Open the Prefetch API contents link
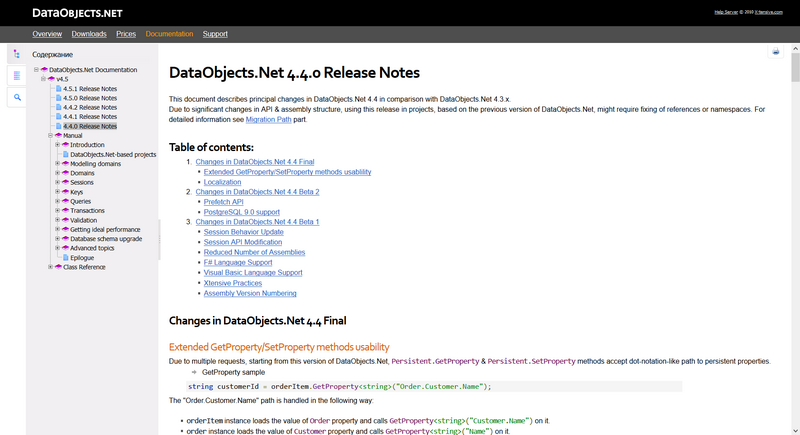 (223, 202)
